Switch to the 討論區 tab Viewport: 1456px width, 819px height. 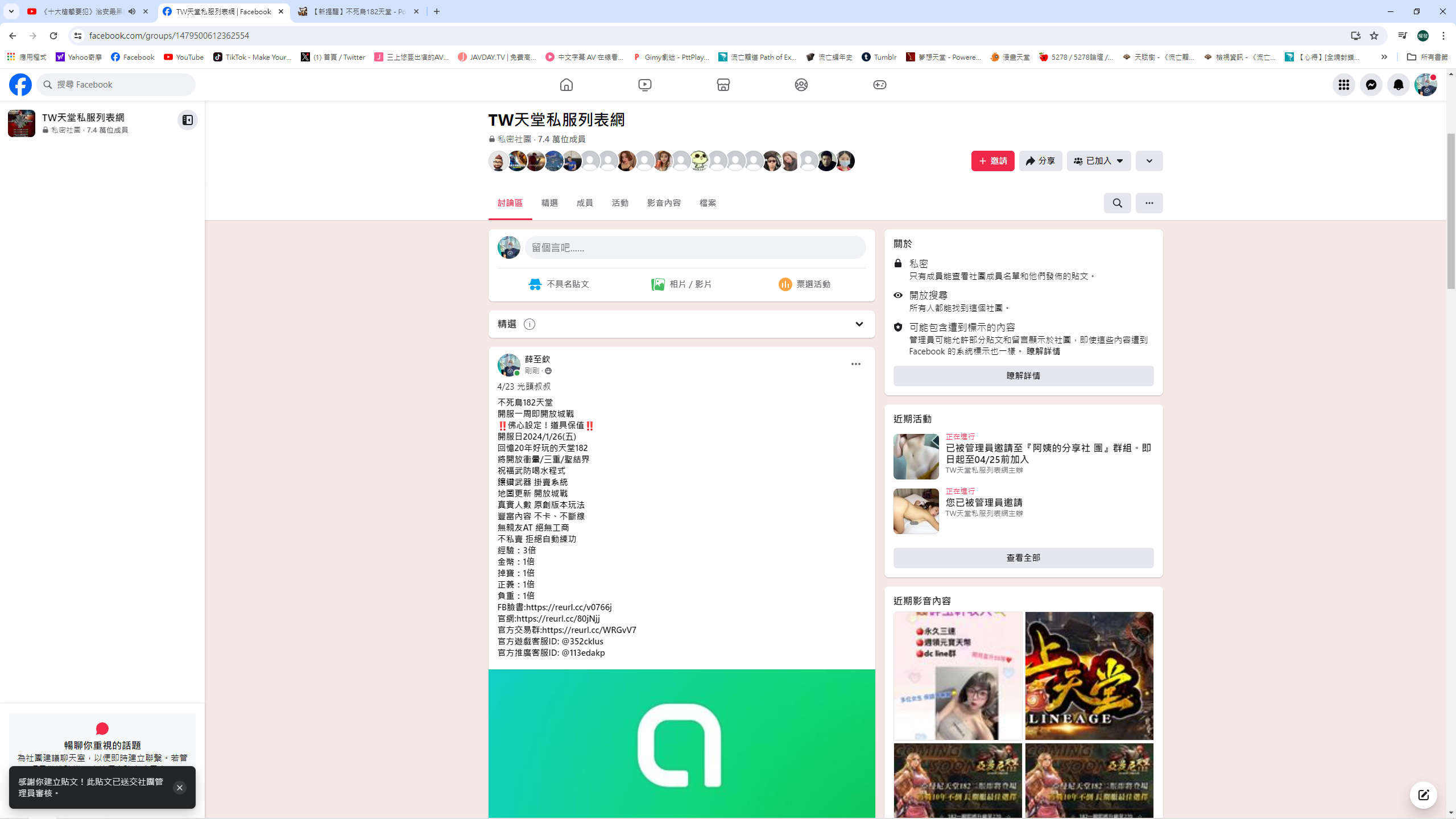coord(510,203)
